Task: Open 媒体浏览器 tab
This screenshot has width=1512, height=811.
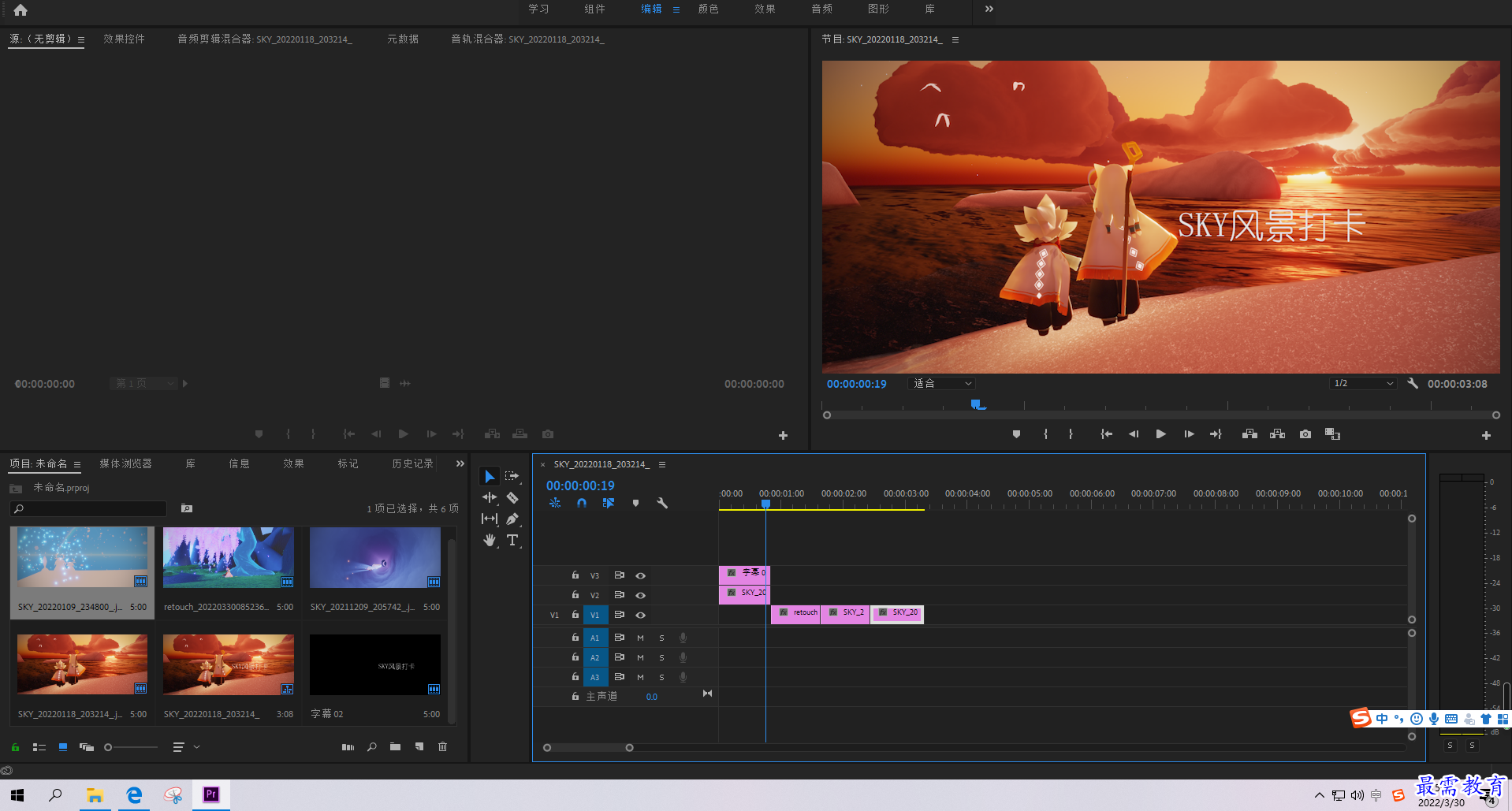Action: tap(125, 463)
